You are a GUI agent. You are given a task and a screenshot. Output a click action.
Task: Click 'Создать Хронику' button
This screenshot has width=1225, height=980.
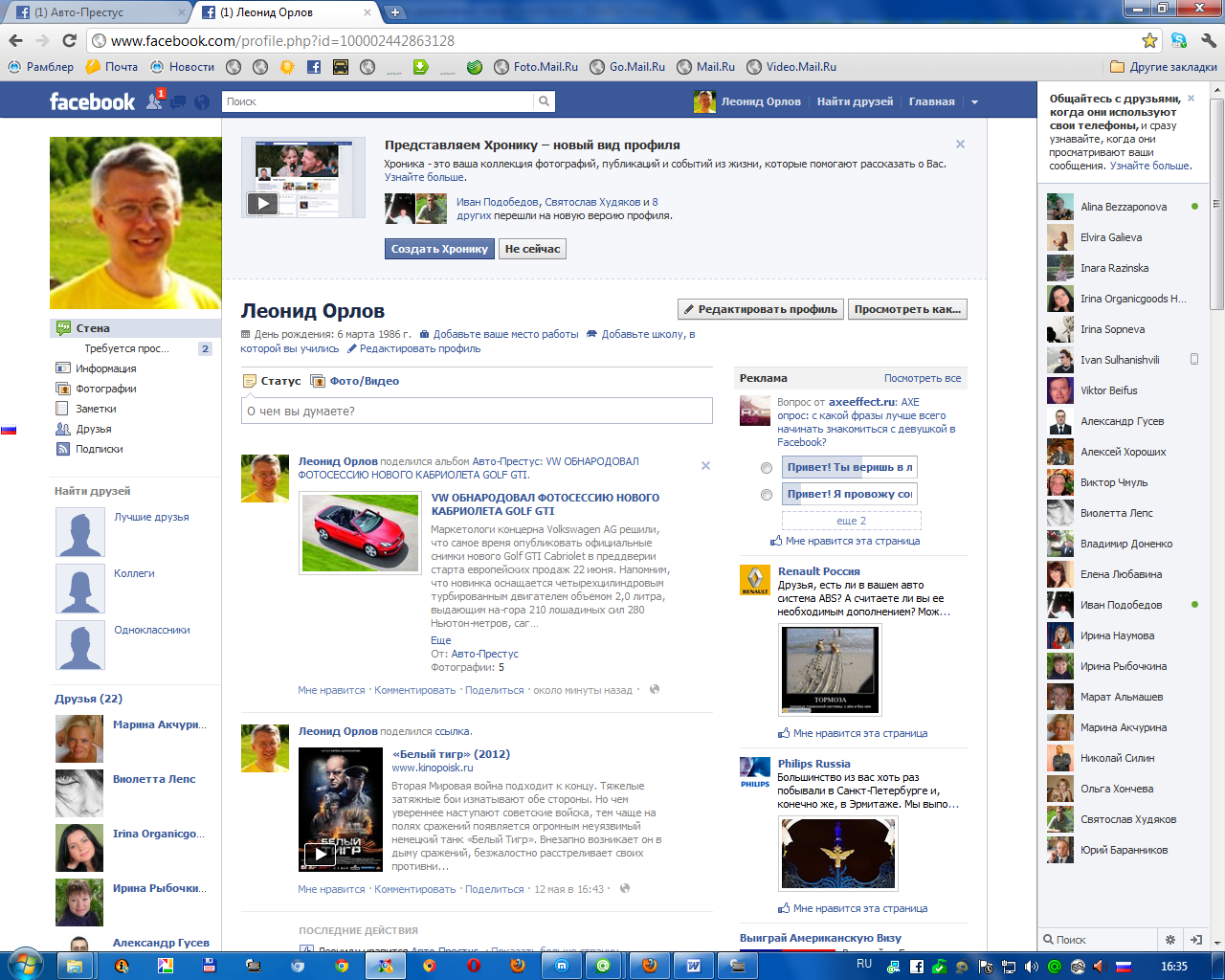click(x=439, y=249)
